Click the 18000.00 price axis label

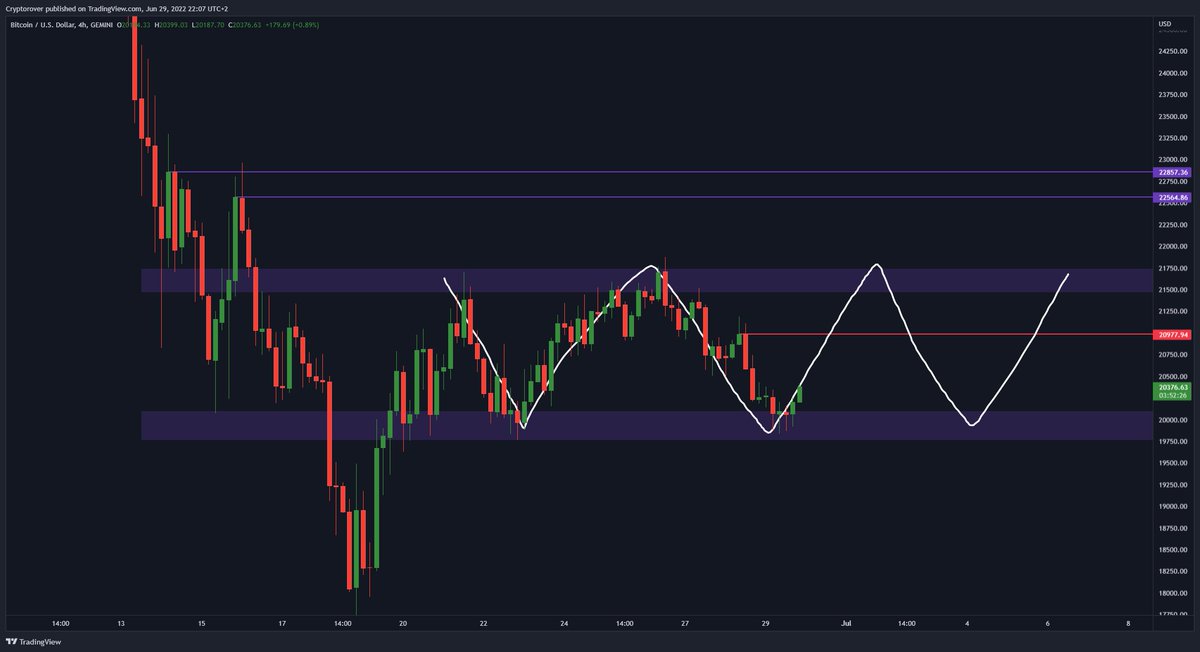point(1172,593)
